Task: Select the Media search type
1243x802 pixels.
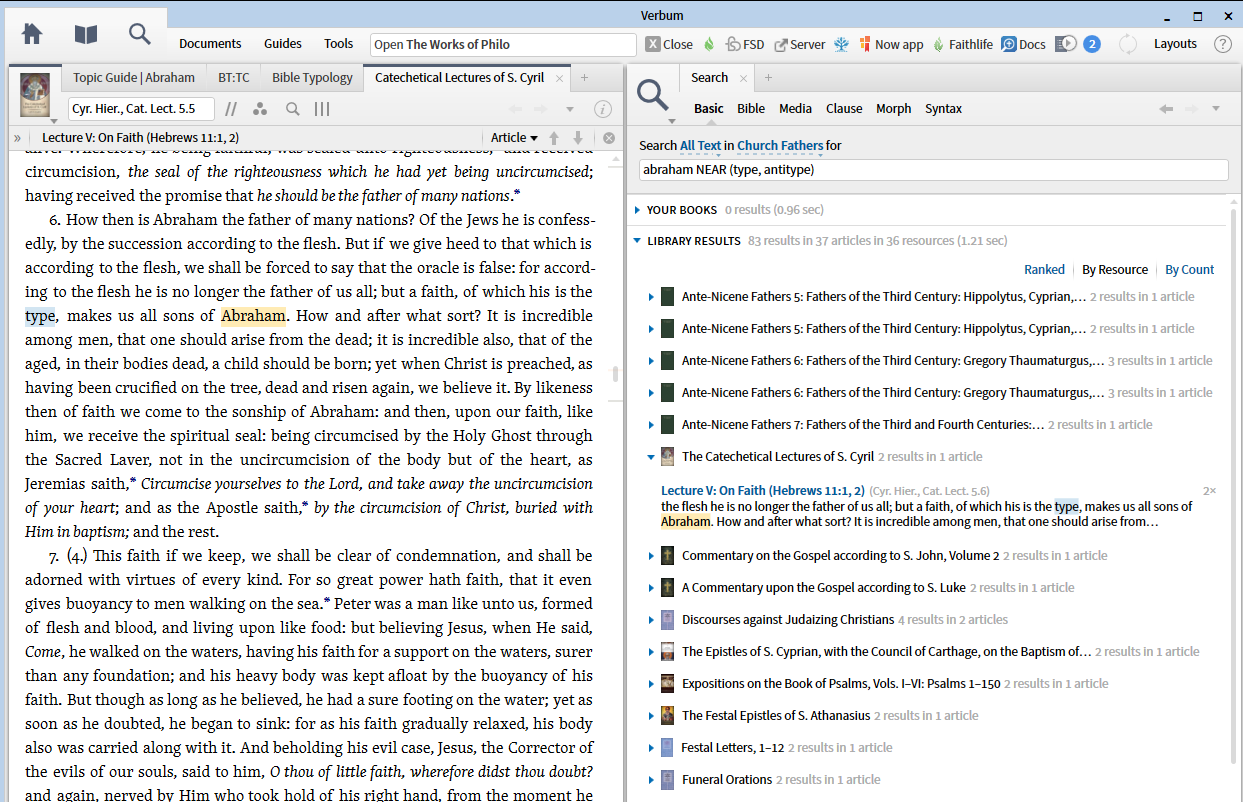Action: click(x=795, y=109)
